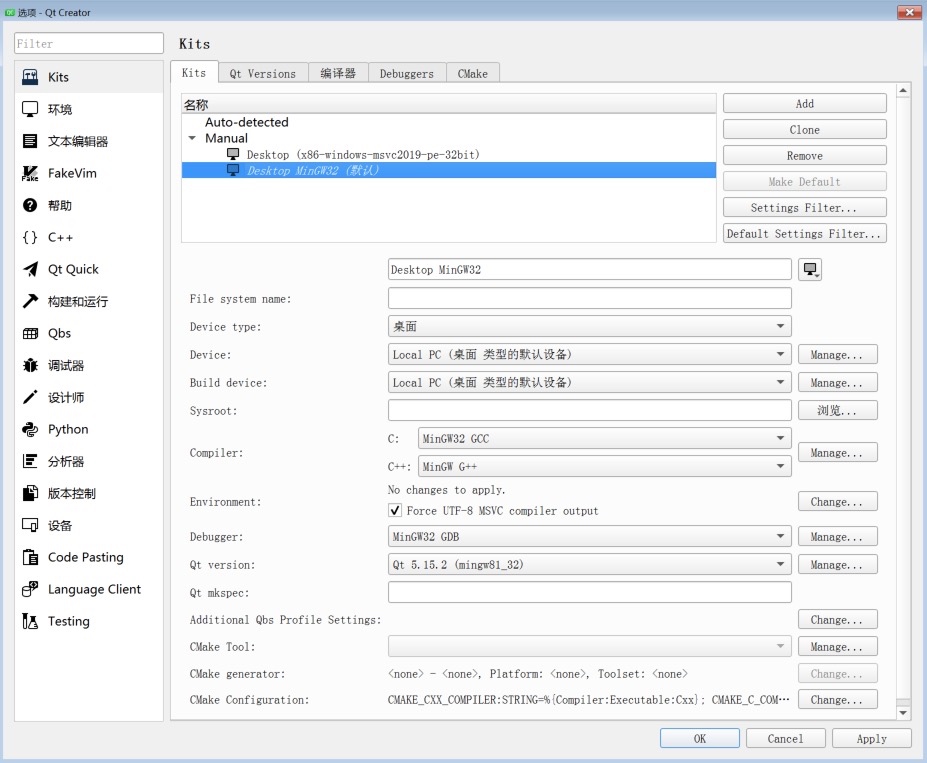The width and height of the screenshot is (927, 763).
Task: Open the CMake Tool dropdown
Action: [589, 647]
